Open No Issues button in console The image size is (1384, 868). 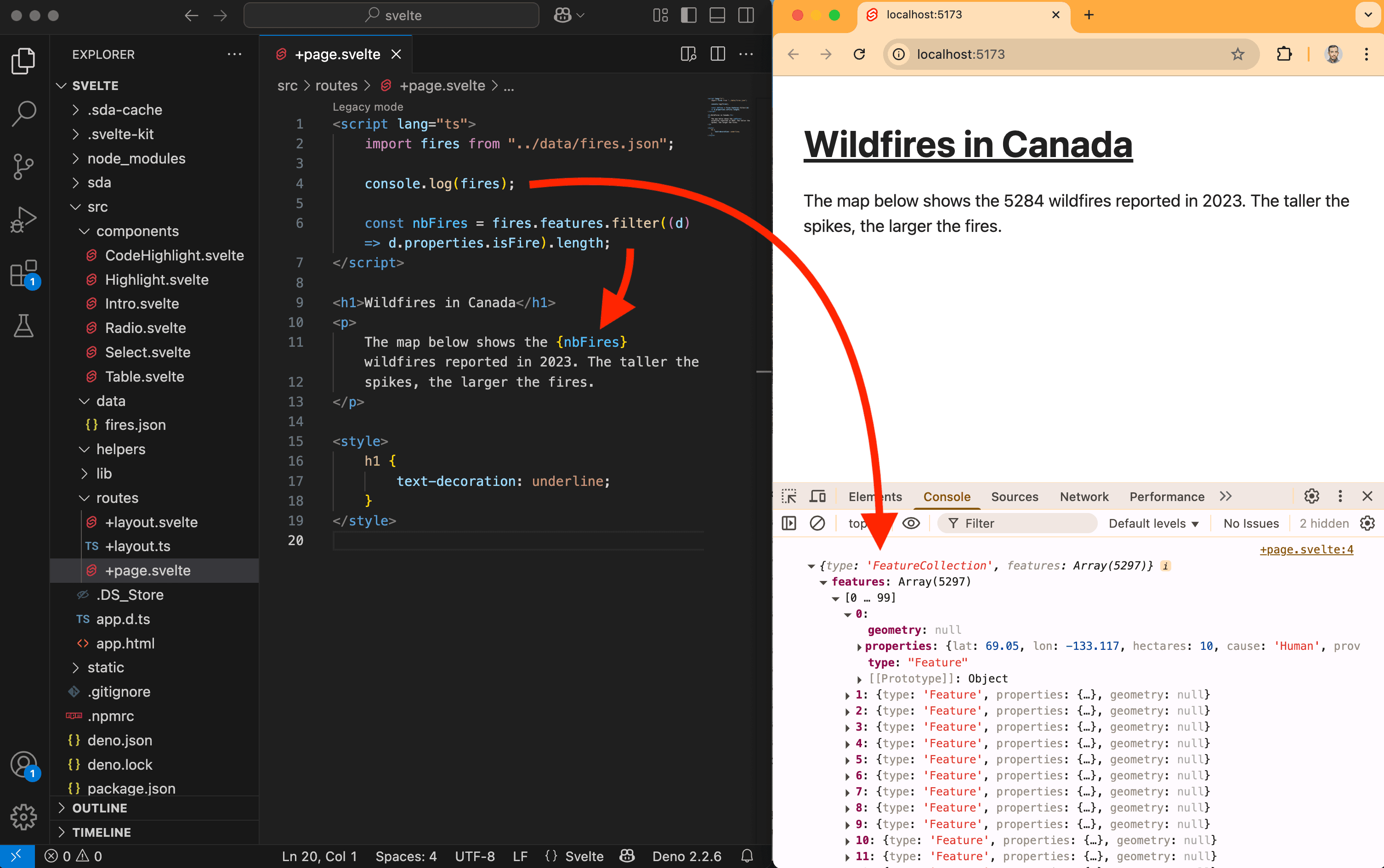(1251, 524)
